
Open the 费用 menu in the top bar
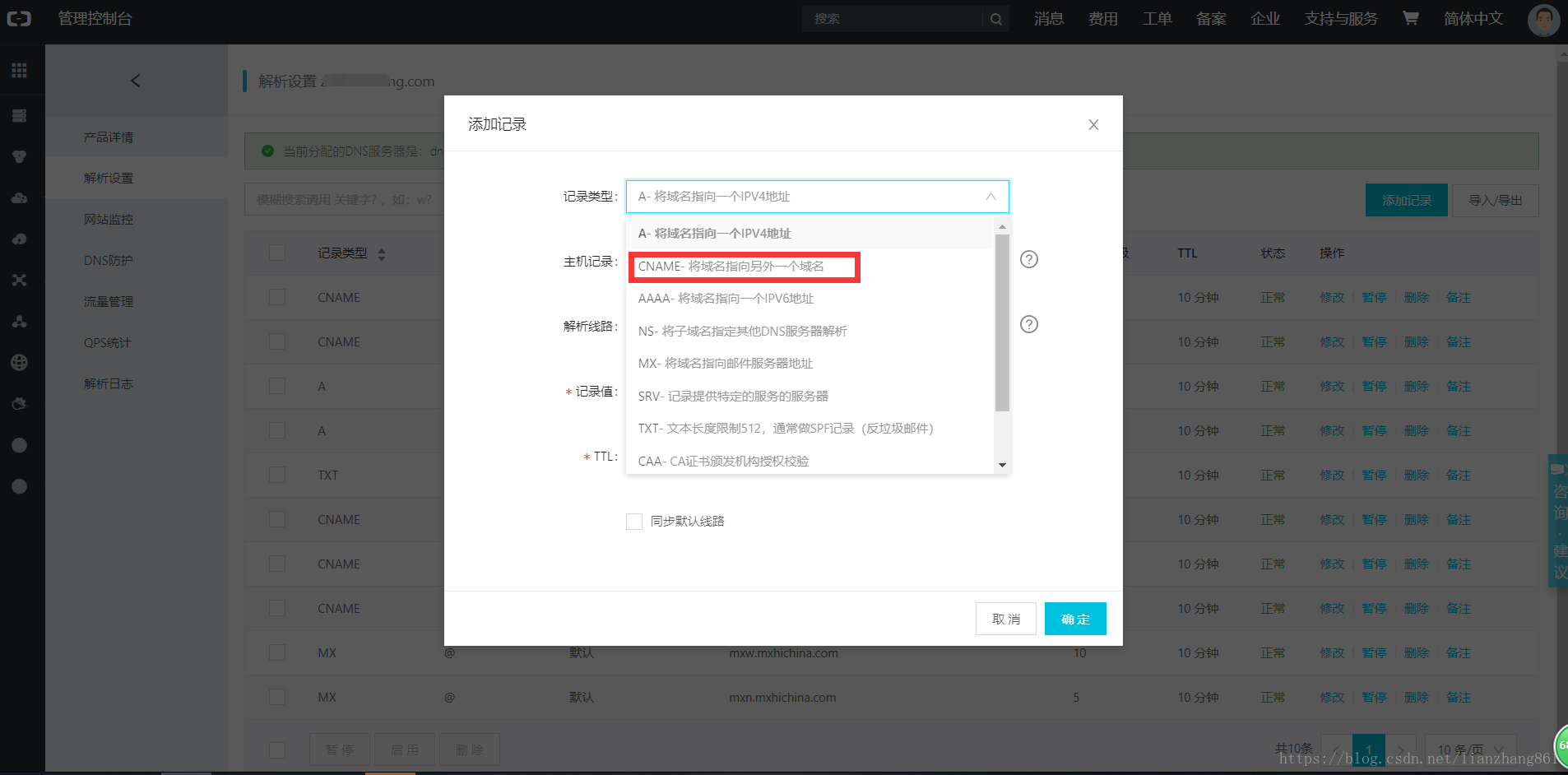tap(1103, 18)
